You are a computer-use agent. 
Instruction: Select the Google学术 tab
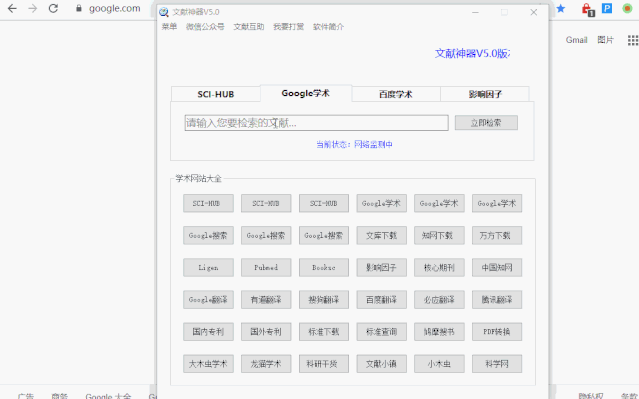(x=306, y=93)
